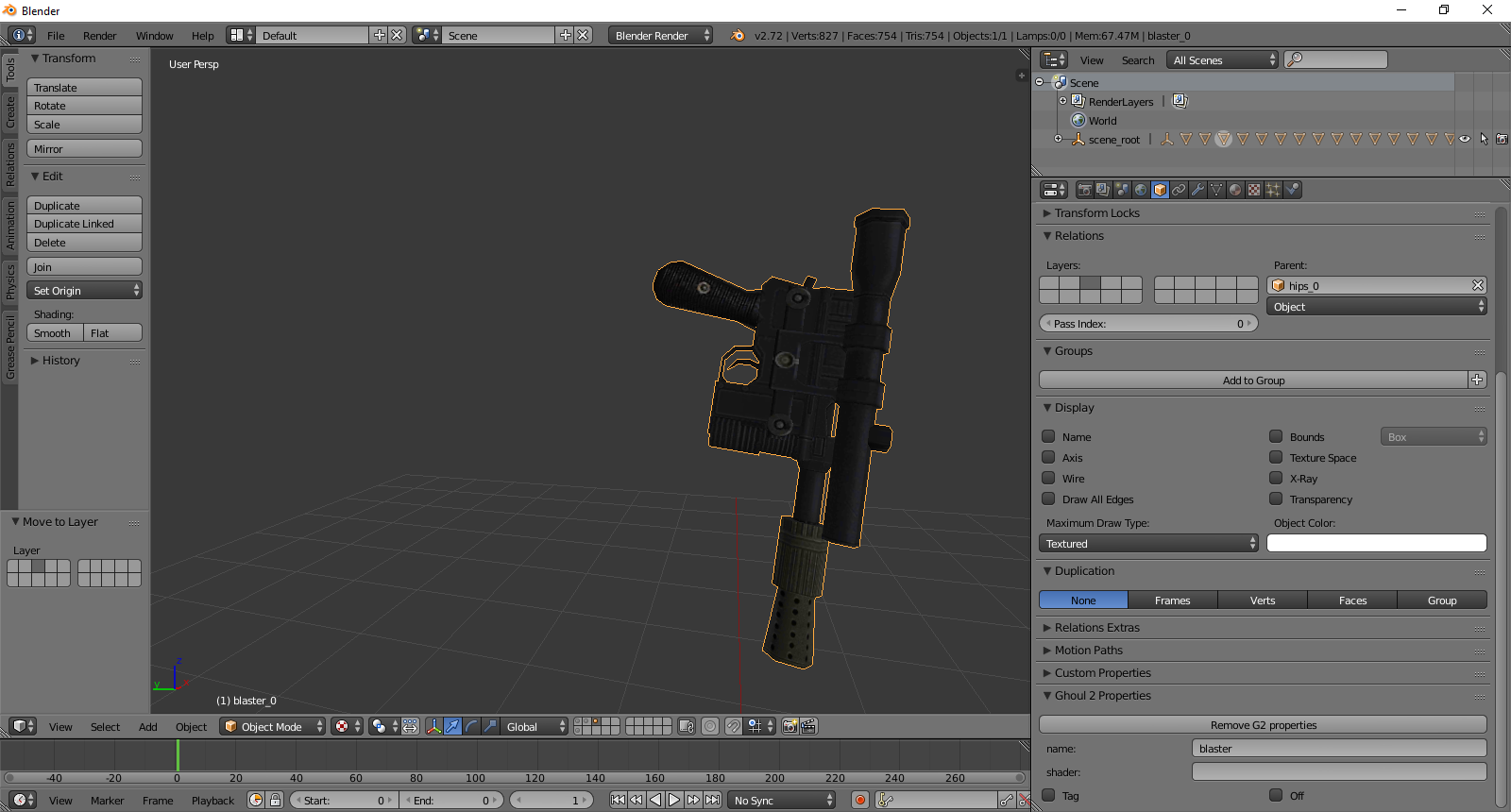
Task: Open the Set Origin dropdown
Action: pyautogui.click(x=84, y=291)
